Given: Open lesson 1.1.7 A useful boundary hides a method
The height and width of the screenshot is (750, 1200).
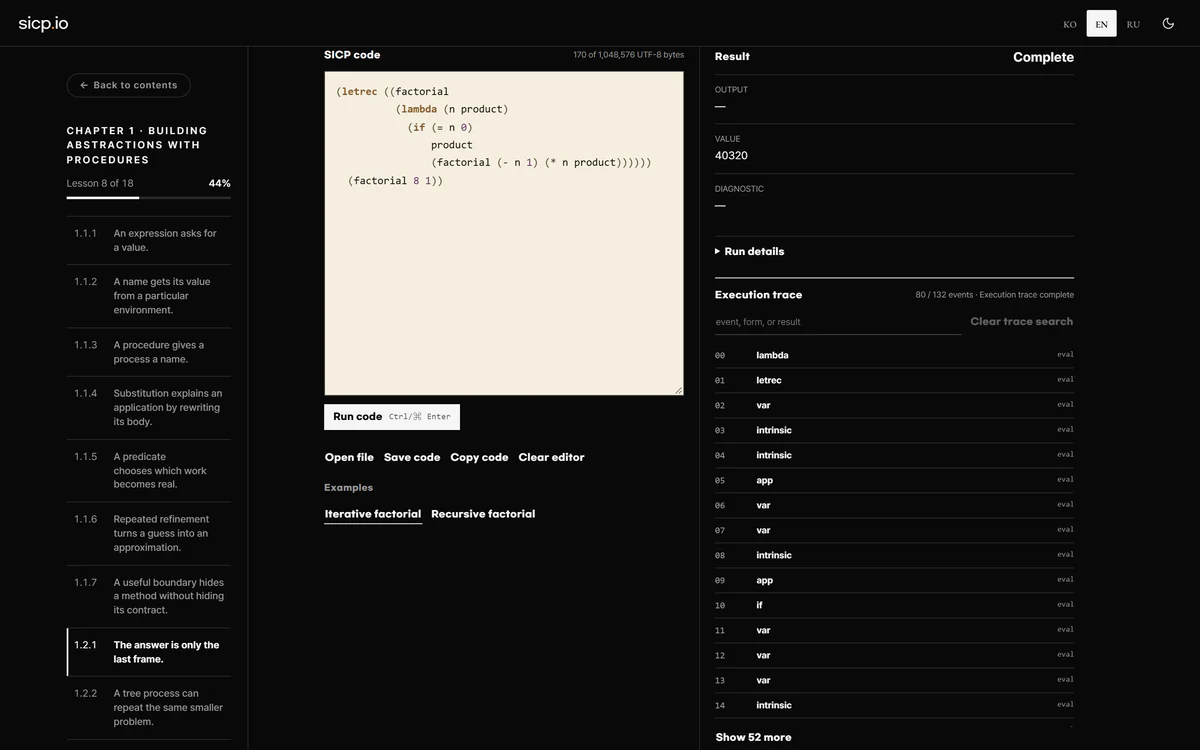Looking at the screenshot, I should [x=149, y=596].
